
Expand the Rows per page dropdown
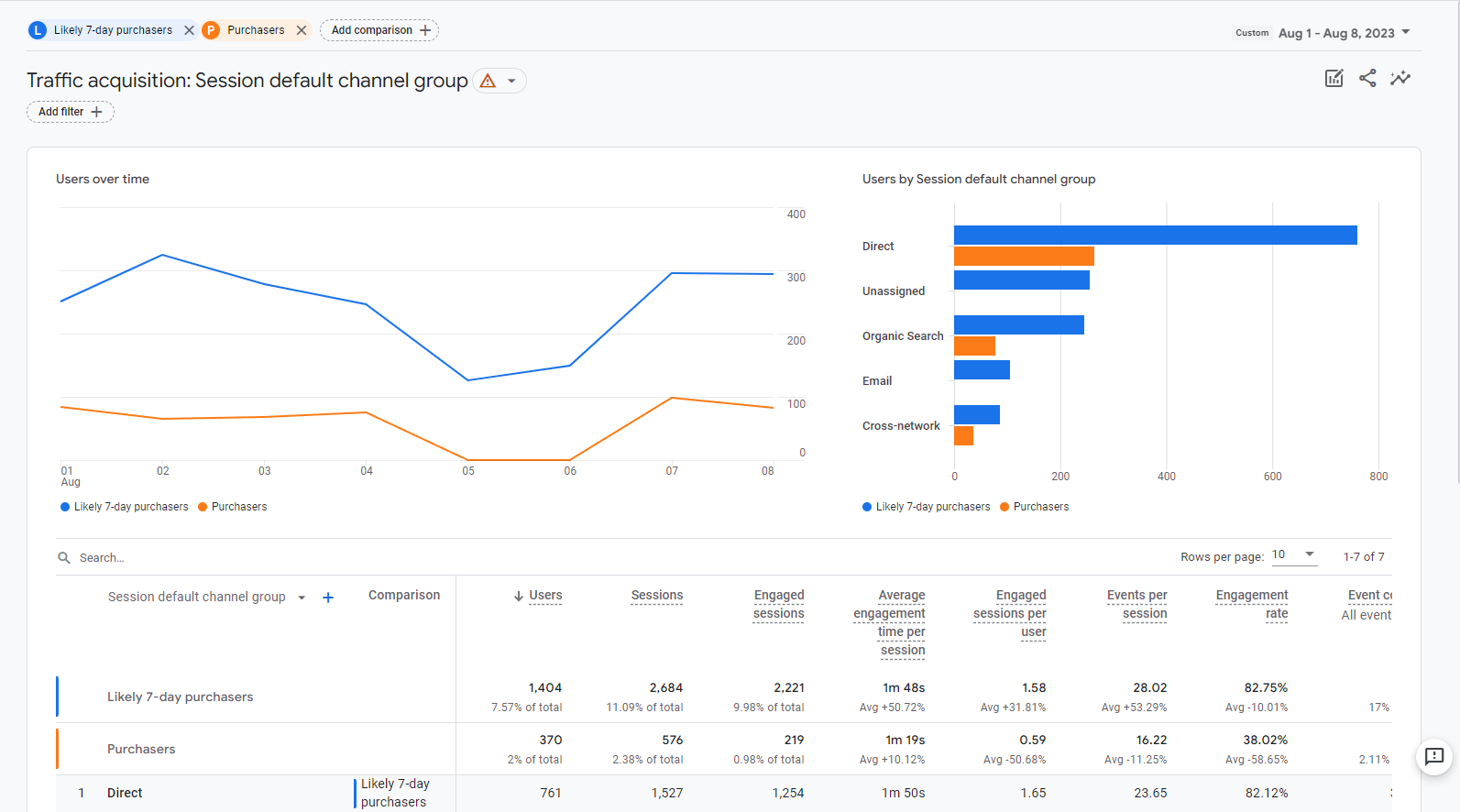1294,555
